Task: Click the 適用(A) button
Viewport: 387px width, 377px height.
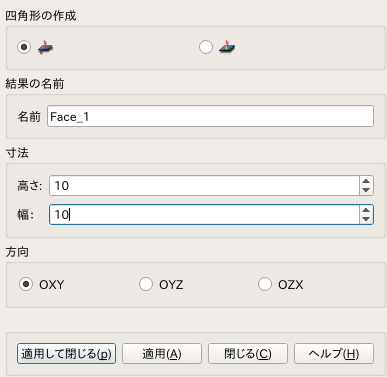Action: point(162,354)
